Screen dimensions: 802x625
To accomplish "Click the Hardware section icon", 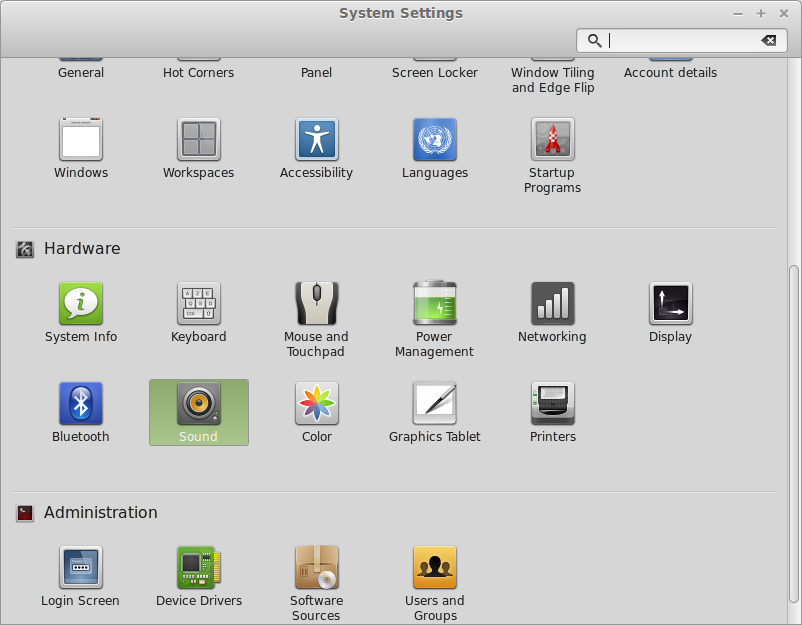I will click(x=25, y=249).
